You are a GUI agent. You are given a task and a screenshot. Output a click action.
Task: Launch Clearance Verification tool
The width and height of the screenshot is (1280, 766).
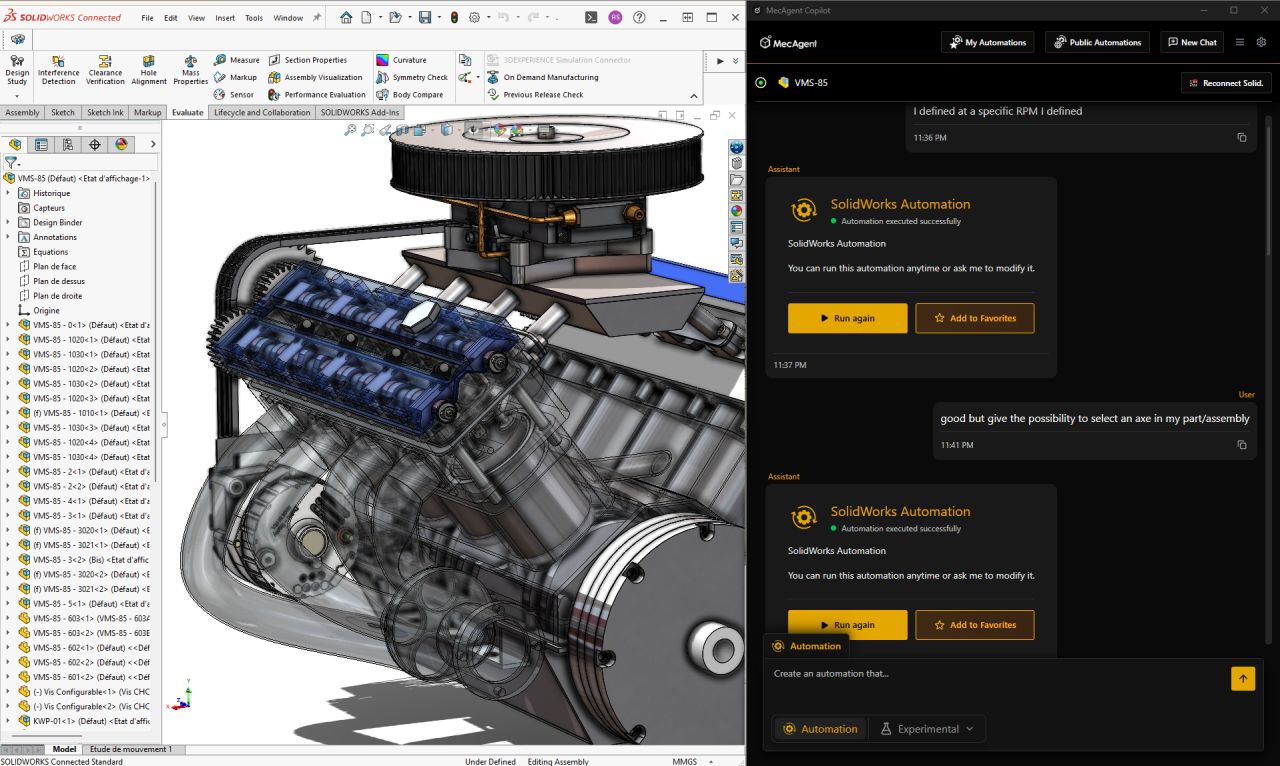[x=105, y=71]
